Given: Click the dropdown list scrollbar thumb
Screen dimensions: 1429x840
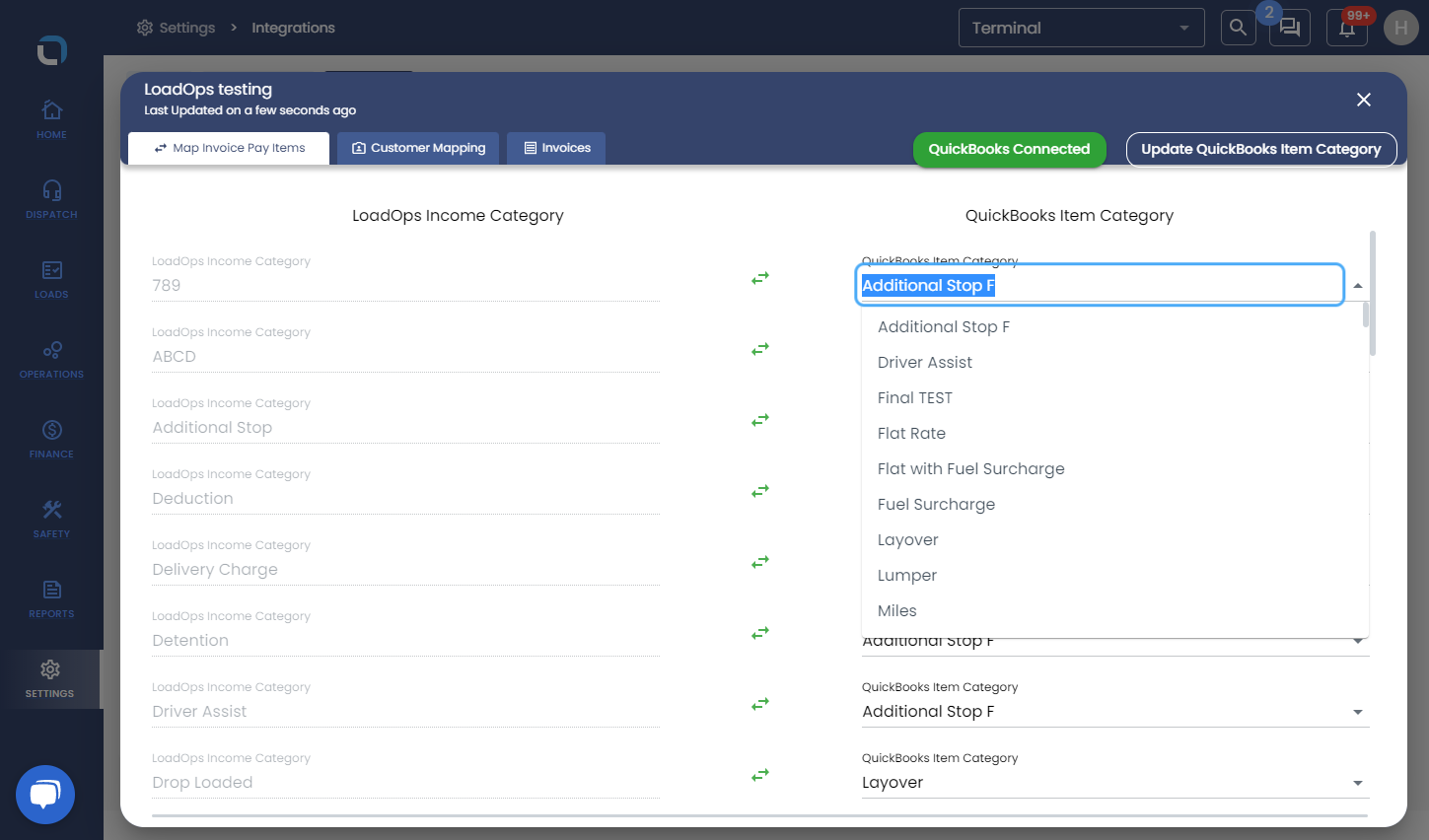Looking at the screenshot, I should coord(1366,315).
